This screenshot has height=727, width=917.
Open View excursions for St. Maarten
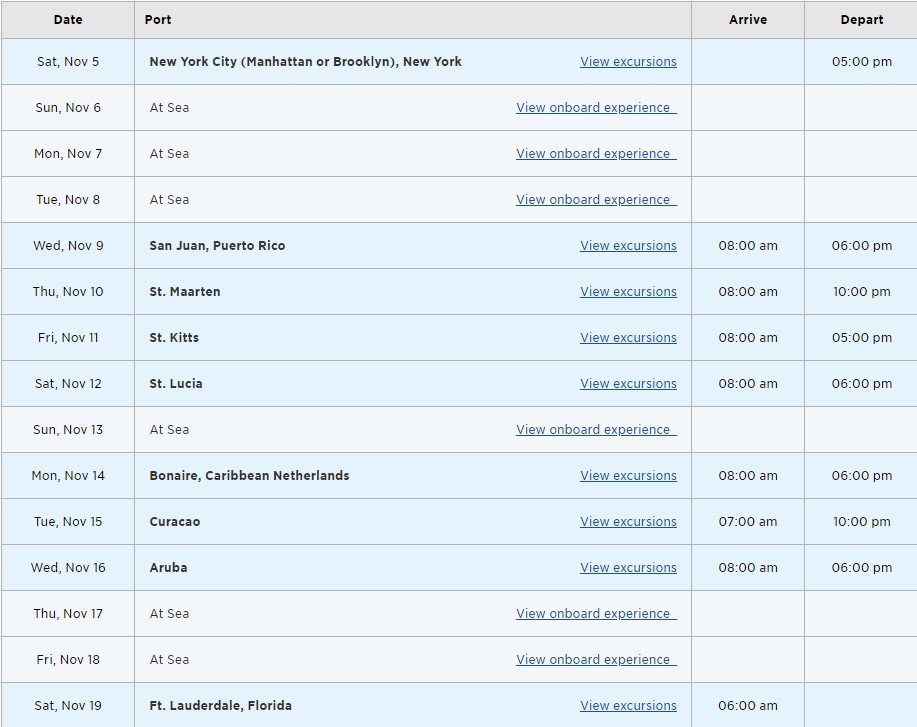(628, 291)
